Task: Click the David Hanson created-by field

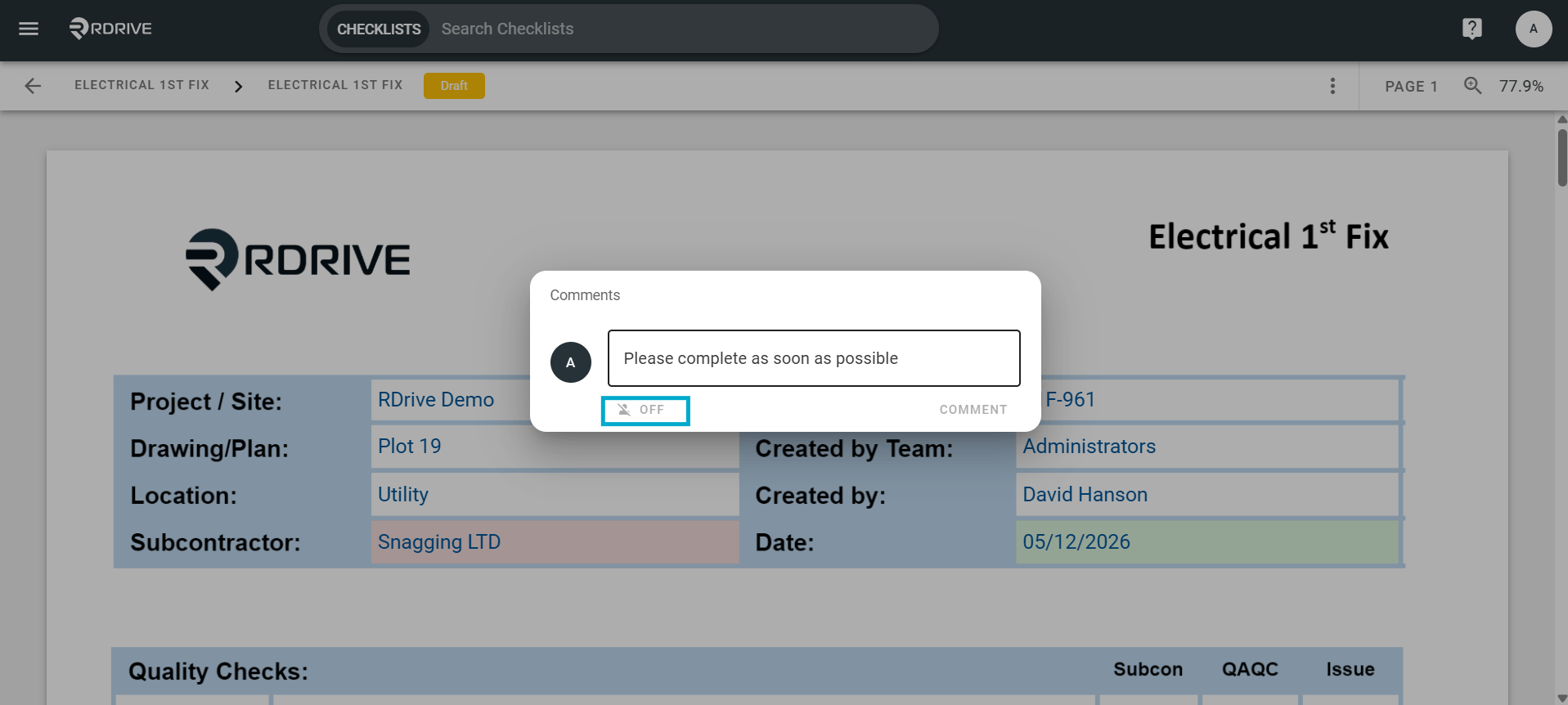Action: point(1207,495)
